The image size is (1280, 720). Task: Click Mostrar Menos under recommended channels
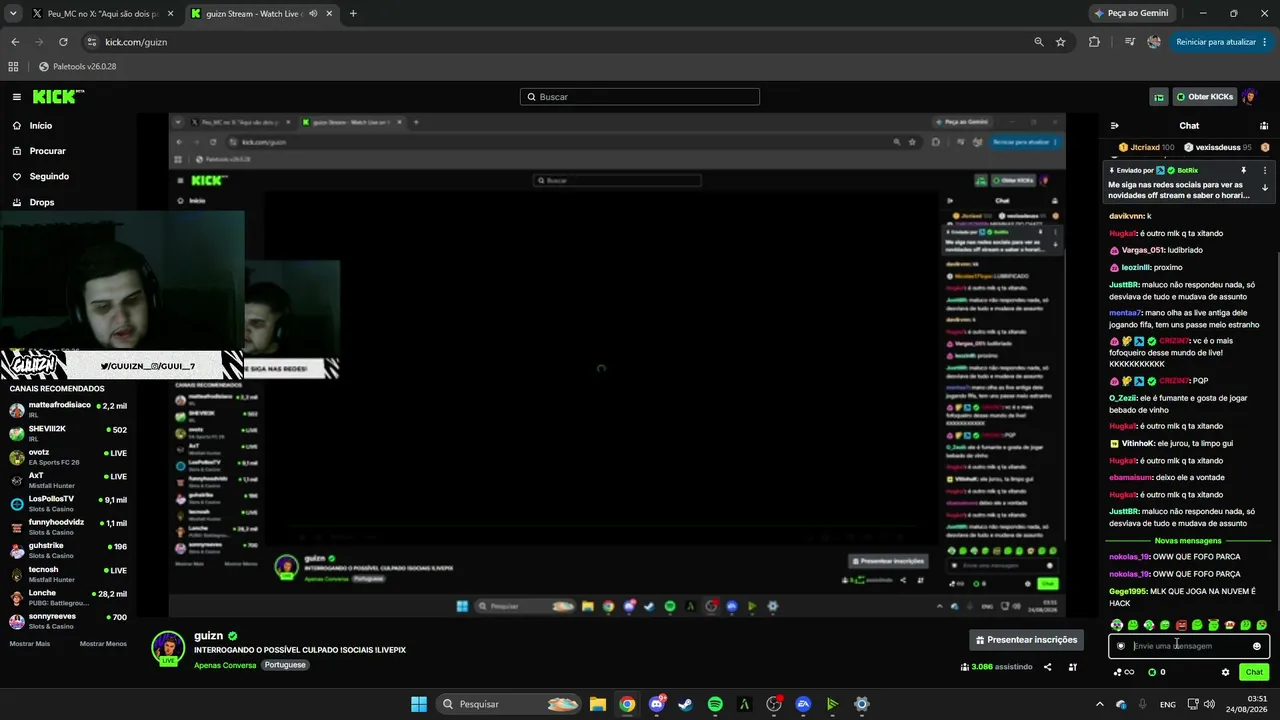(x=103, y=644)
